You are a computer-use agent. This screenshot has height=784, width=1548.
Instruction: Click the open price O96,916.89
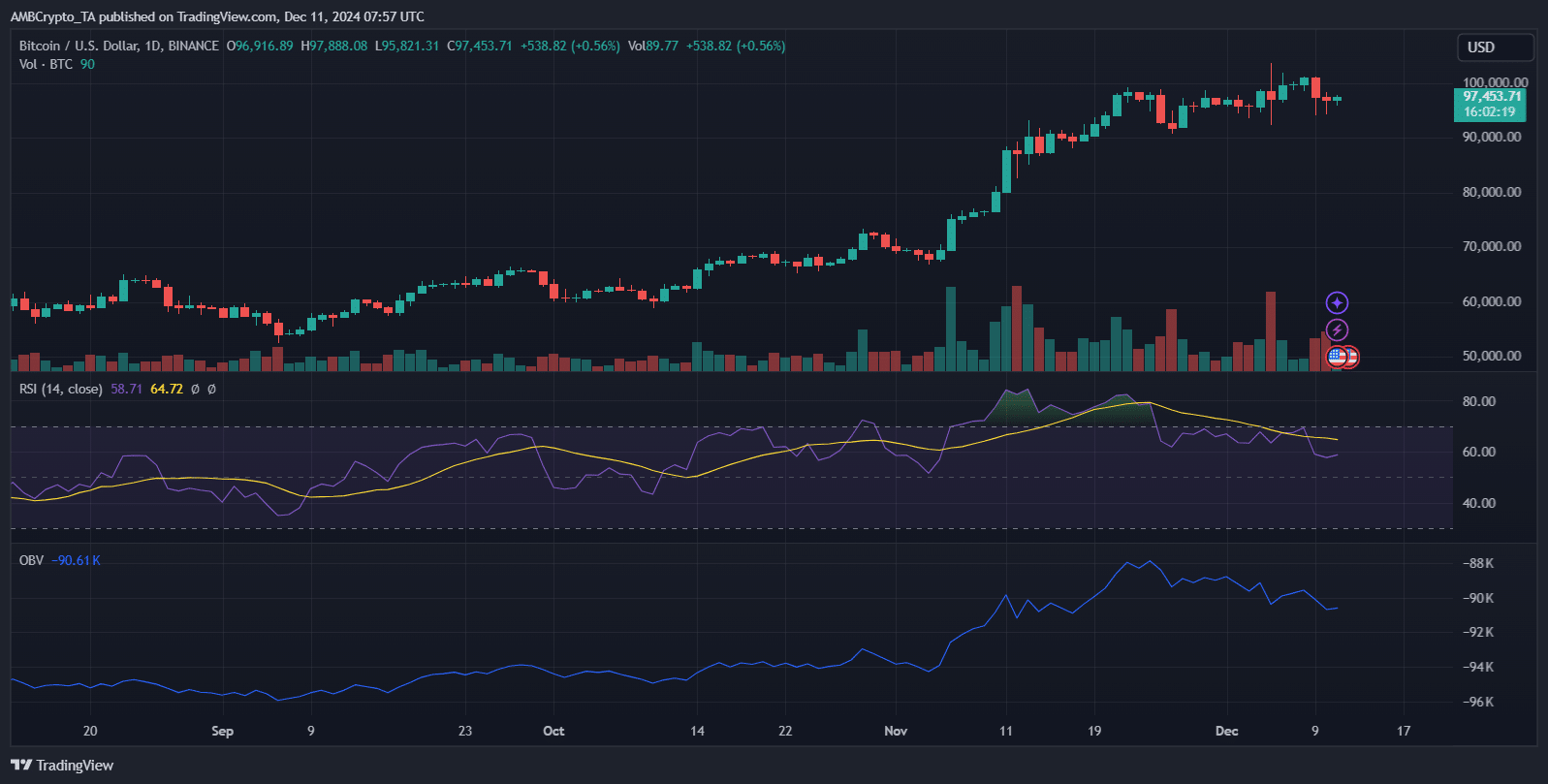260,46
